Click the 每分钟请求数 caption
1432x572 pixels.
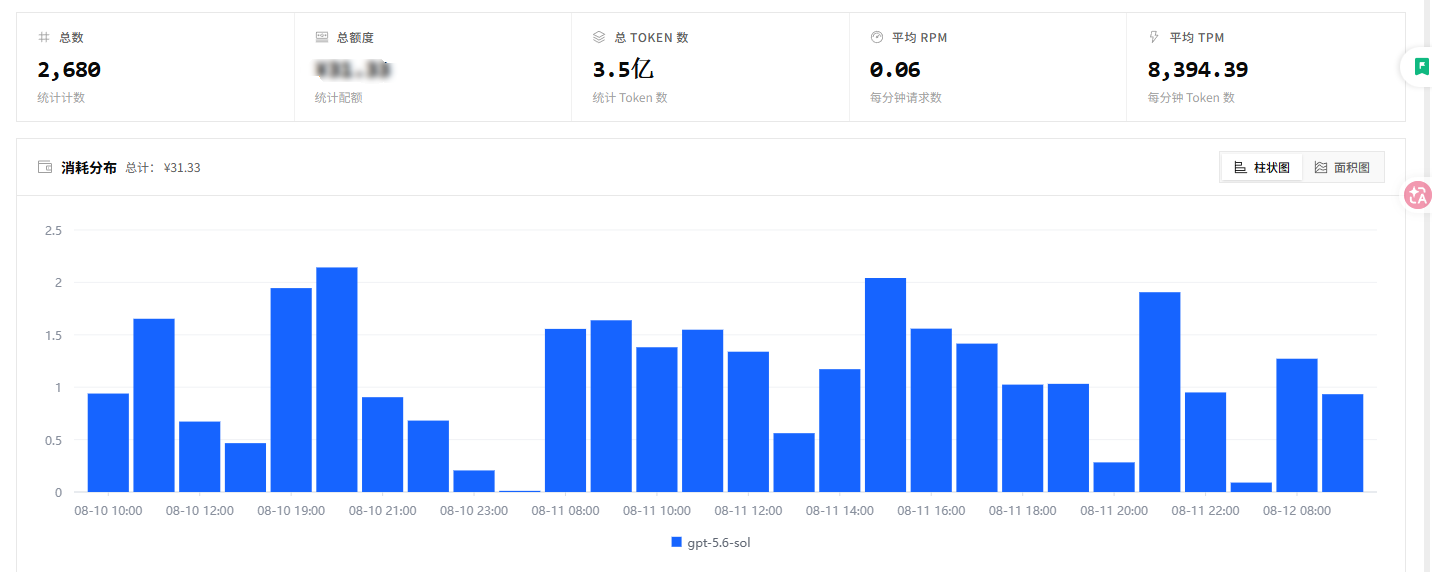tap(906, 98)
